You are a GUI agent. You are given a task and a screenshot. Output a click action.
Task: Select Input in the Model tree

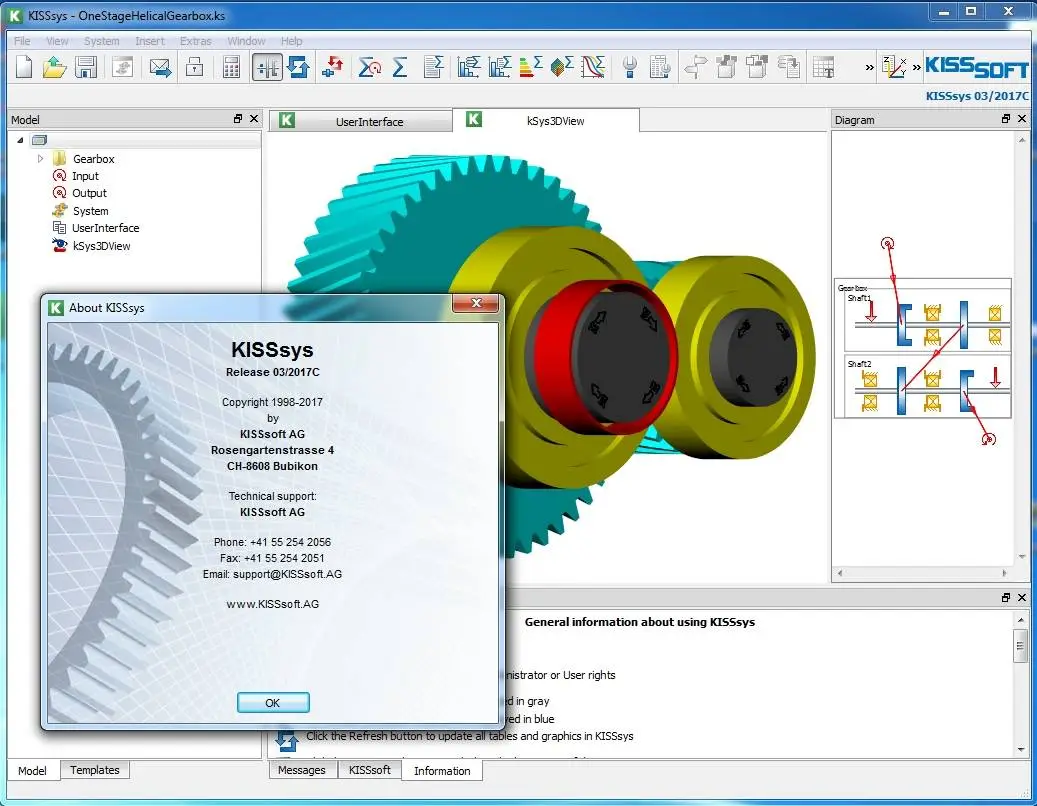click(85, 176)
